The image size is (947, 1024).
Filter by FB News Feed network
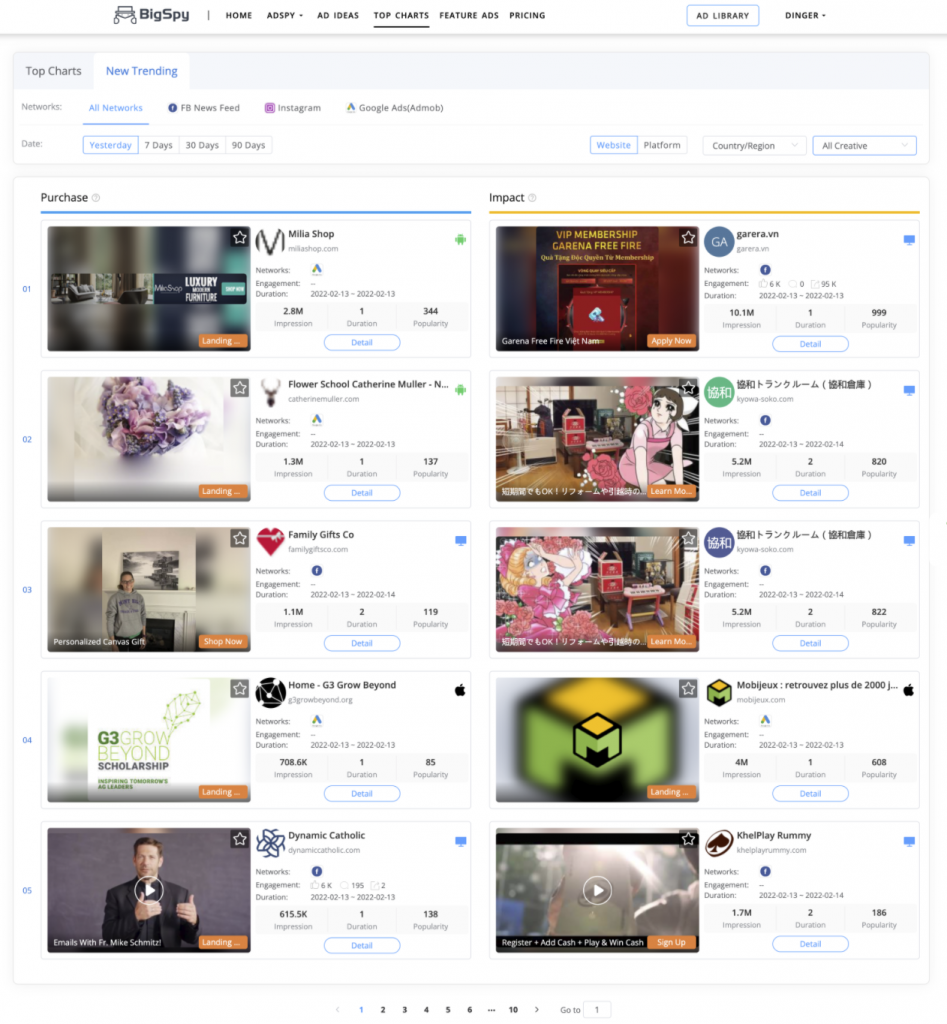tap(204, 108)
